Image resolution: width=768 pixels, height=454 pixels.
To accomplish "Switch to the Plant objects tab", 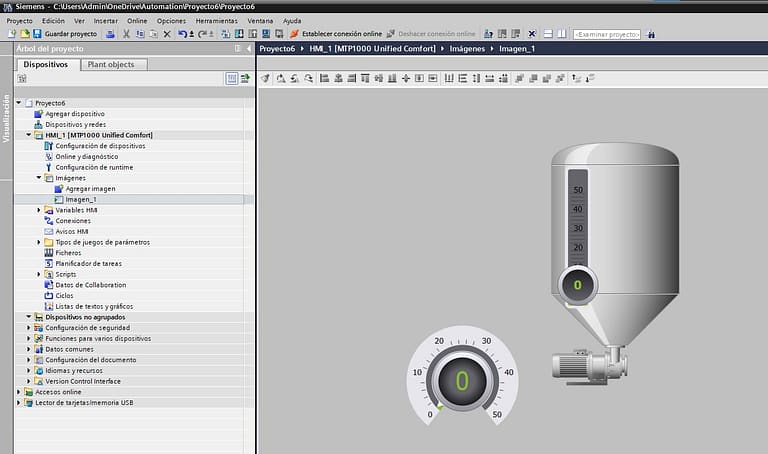I will (x=114, y=64).
